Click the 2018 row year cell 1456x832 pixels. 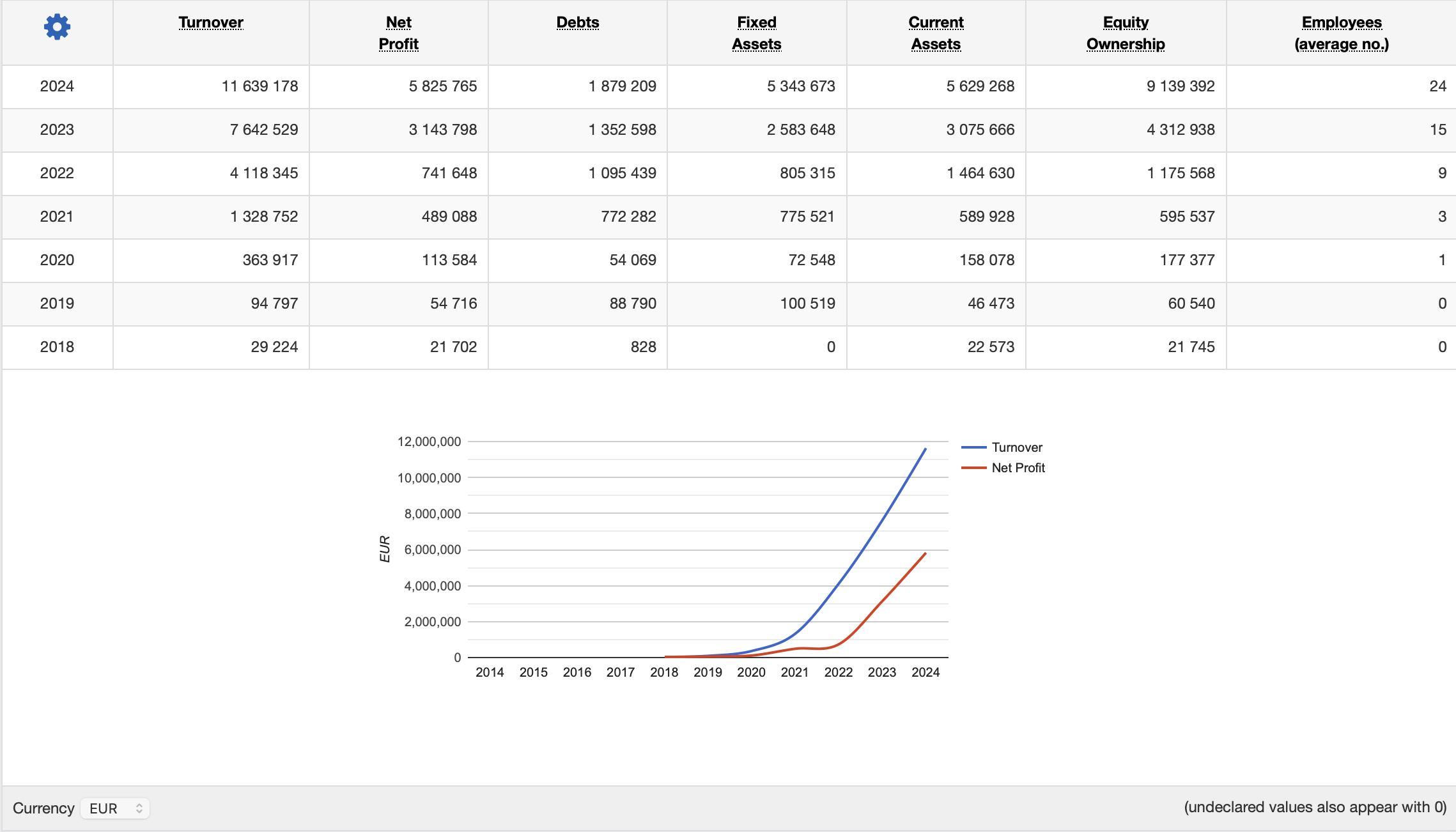click(x=57, y=347)
